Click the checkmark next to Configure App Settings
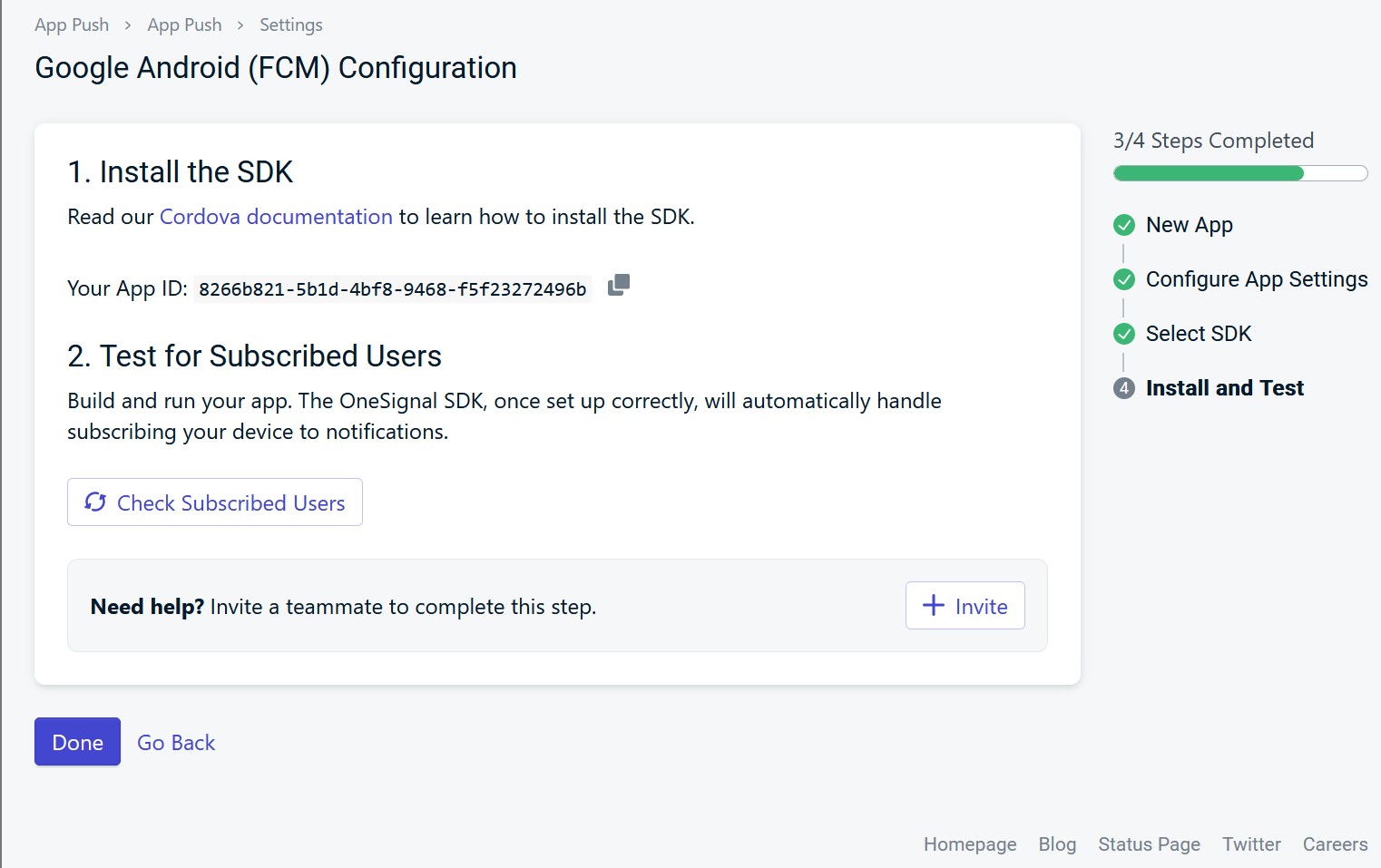Viewport: 1381px width, 868px height. 1124,279
